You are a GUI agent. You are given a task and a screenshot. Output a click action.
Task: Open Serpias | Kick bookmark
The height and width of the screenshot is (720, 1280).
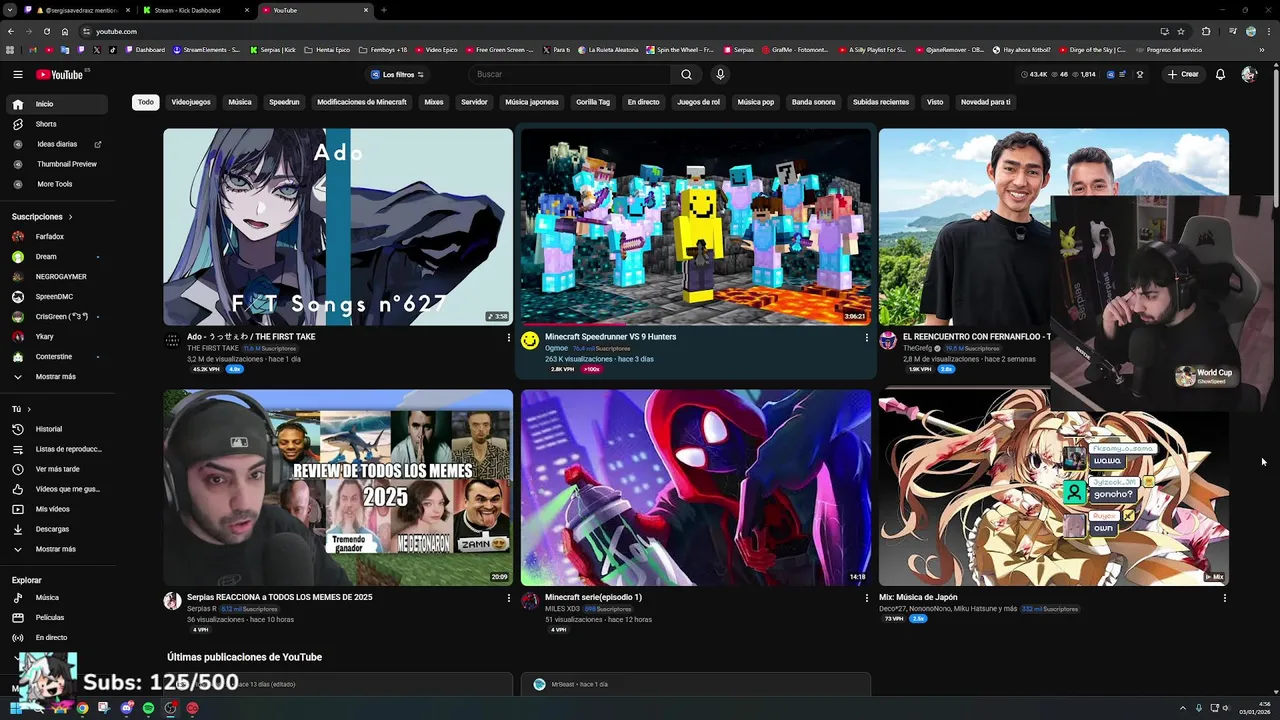tap(272, 49)
